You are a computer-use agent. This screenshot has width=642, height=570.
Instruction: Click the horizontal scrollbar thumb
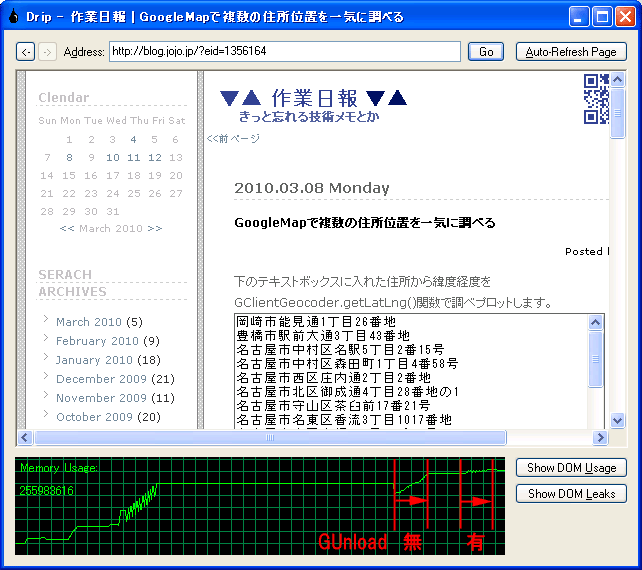[x=270, y=437]
